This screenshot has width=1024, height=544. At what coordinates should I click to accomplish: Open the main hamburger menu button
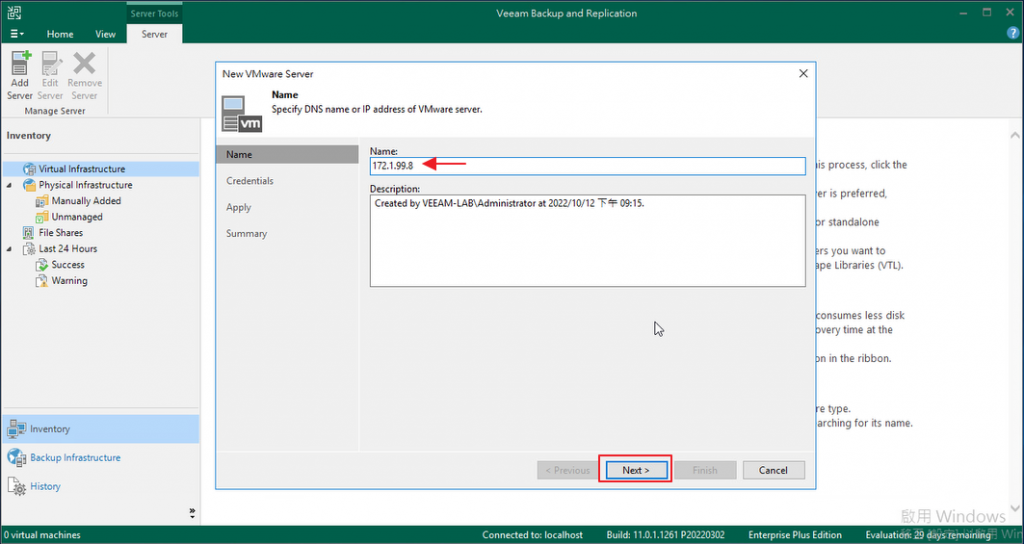tap(18, 34)
